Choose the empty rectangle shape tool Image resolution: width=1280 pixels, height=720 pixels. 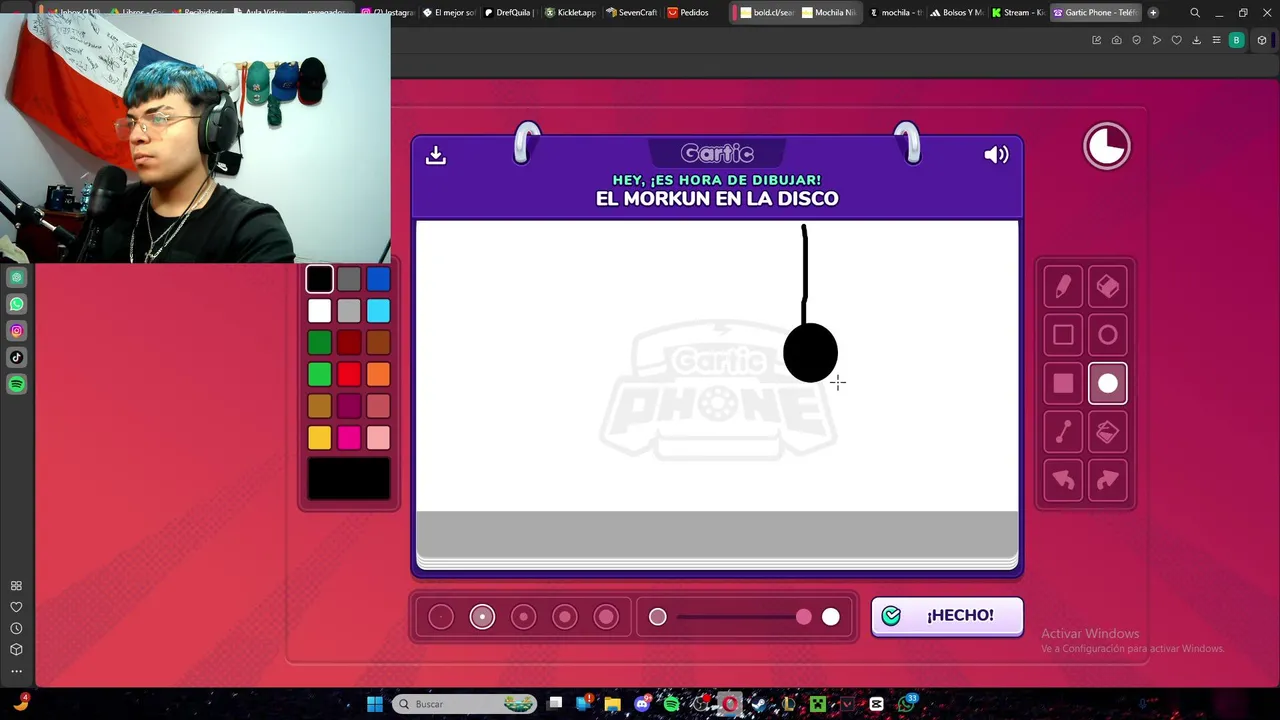(1063, 335)
